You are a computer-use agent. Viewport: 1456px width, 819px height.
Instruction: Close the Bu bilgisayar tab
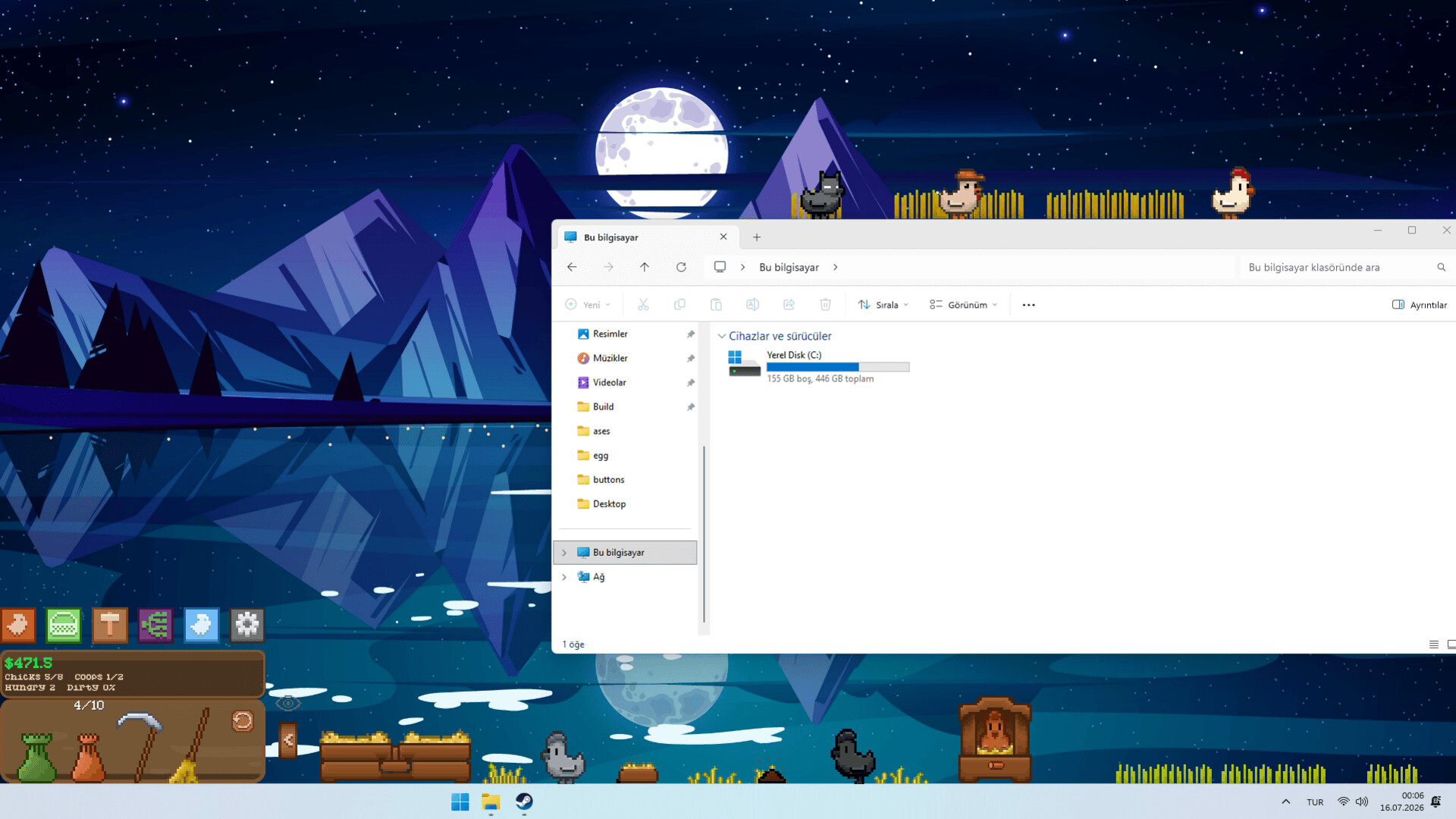coord(723,237)
